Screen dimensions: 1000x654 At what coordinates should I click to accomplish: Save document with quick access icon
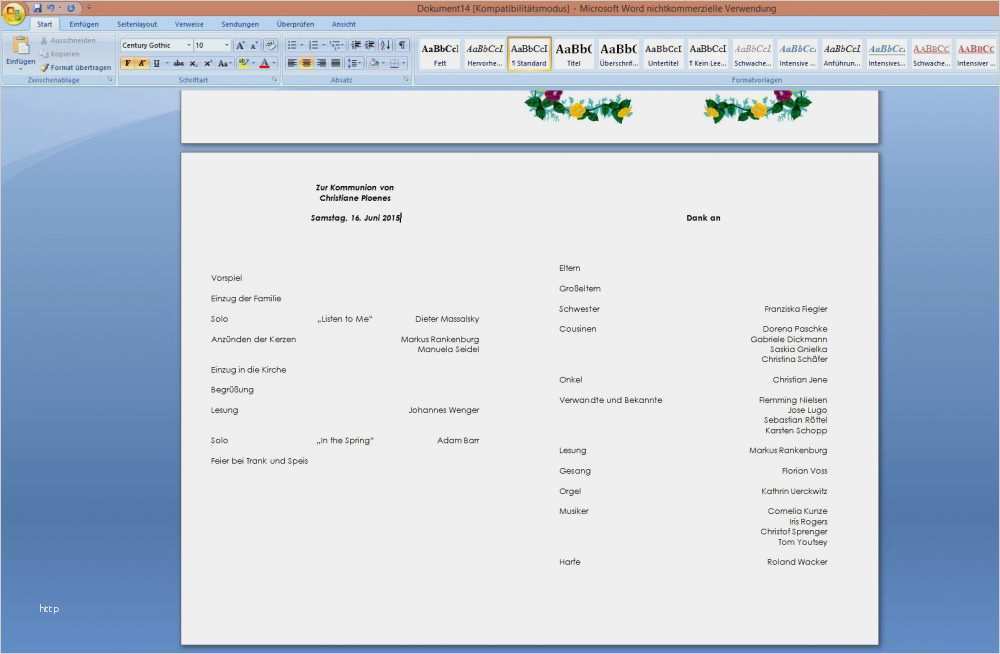click(37, 8)
